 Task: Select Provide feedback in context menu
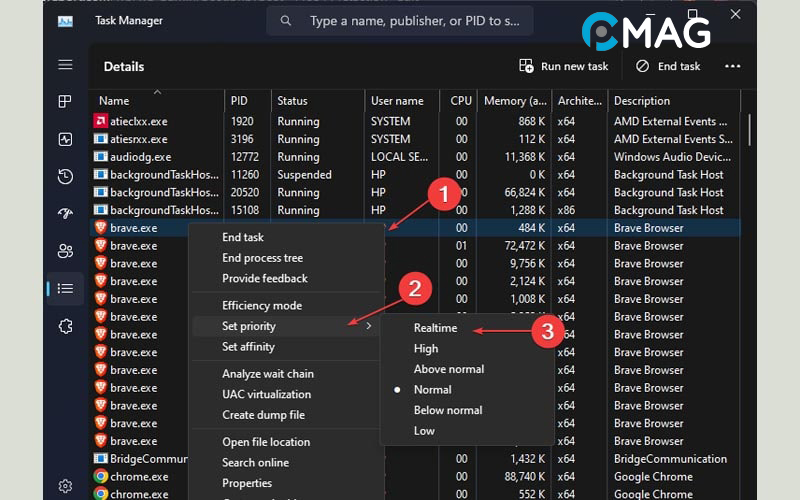(x=265, y=279)
